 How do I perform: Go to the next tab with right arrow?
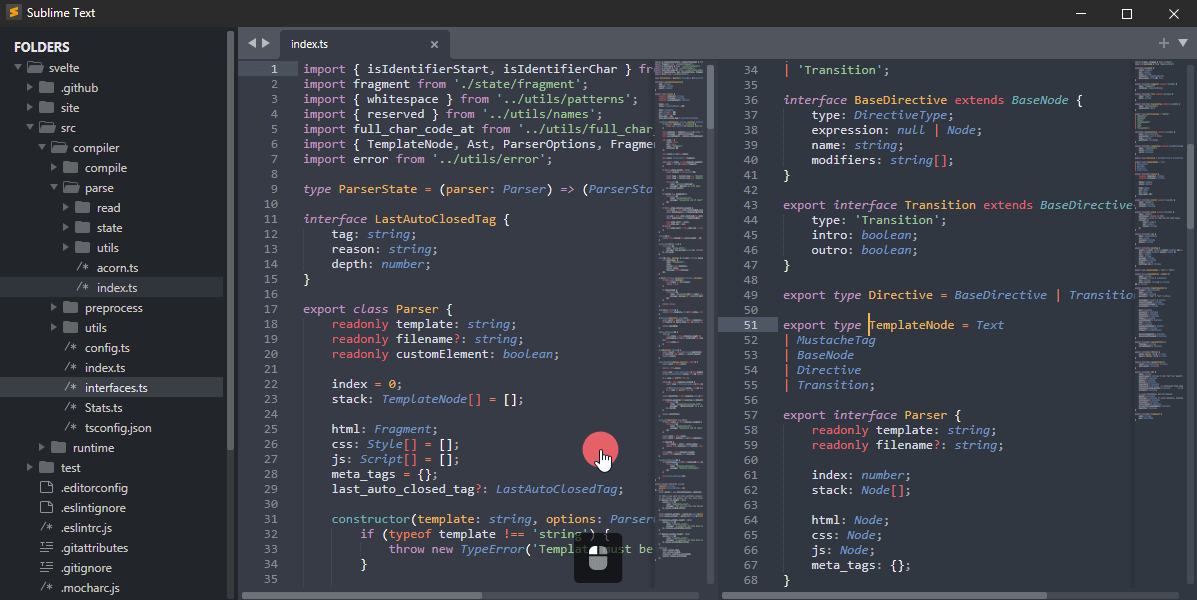click(x=266, y=44)
